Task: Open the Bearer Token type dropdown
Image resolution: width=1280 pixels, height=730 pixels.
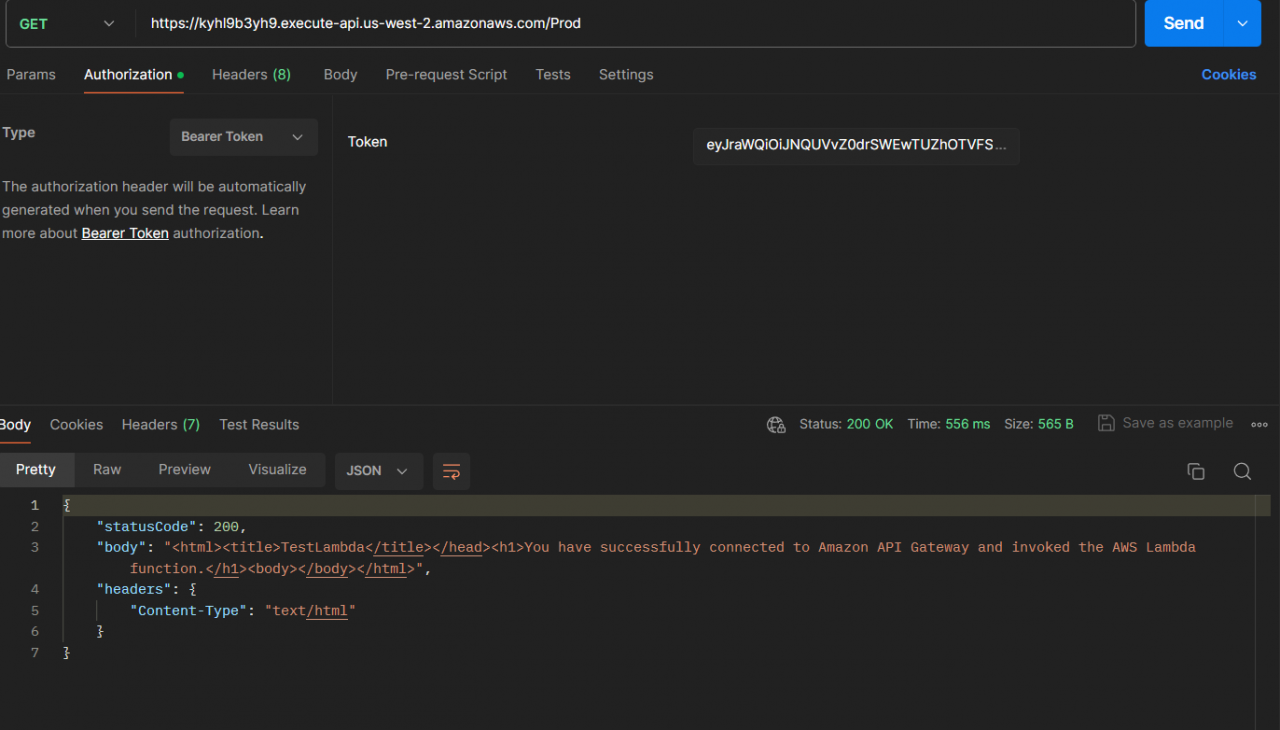Action: pos(243,137)
